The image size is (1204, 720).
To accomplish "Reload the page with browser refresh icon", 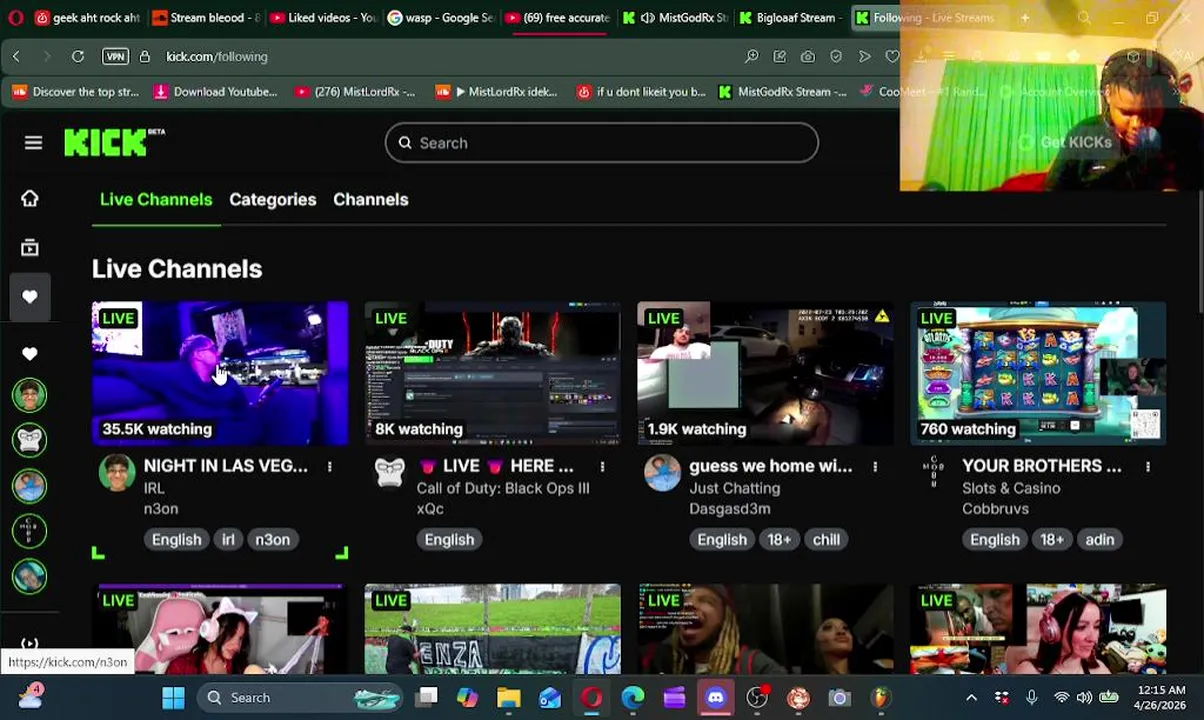I will click(x=77, y=57).
